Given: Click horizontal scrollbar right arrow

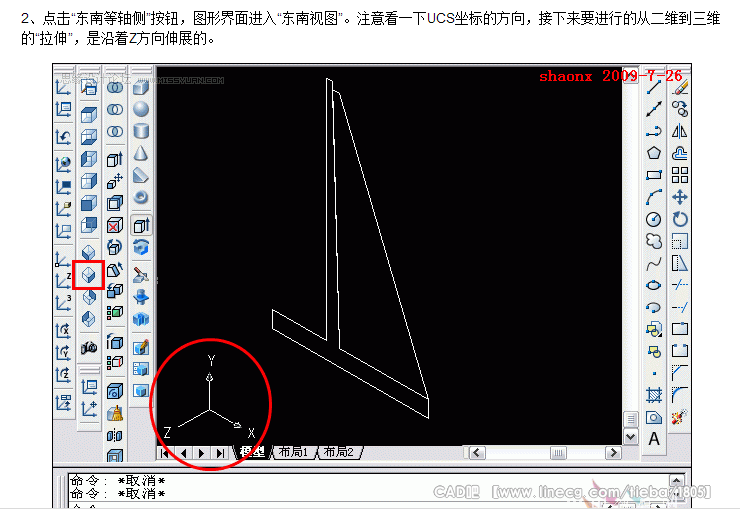Looking at the screenshot, I should 613,453.
